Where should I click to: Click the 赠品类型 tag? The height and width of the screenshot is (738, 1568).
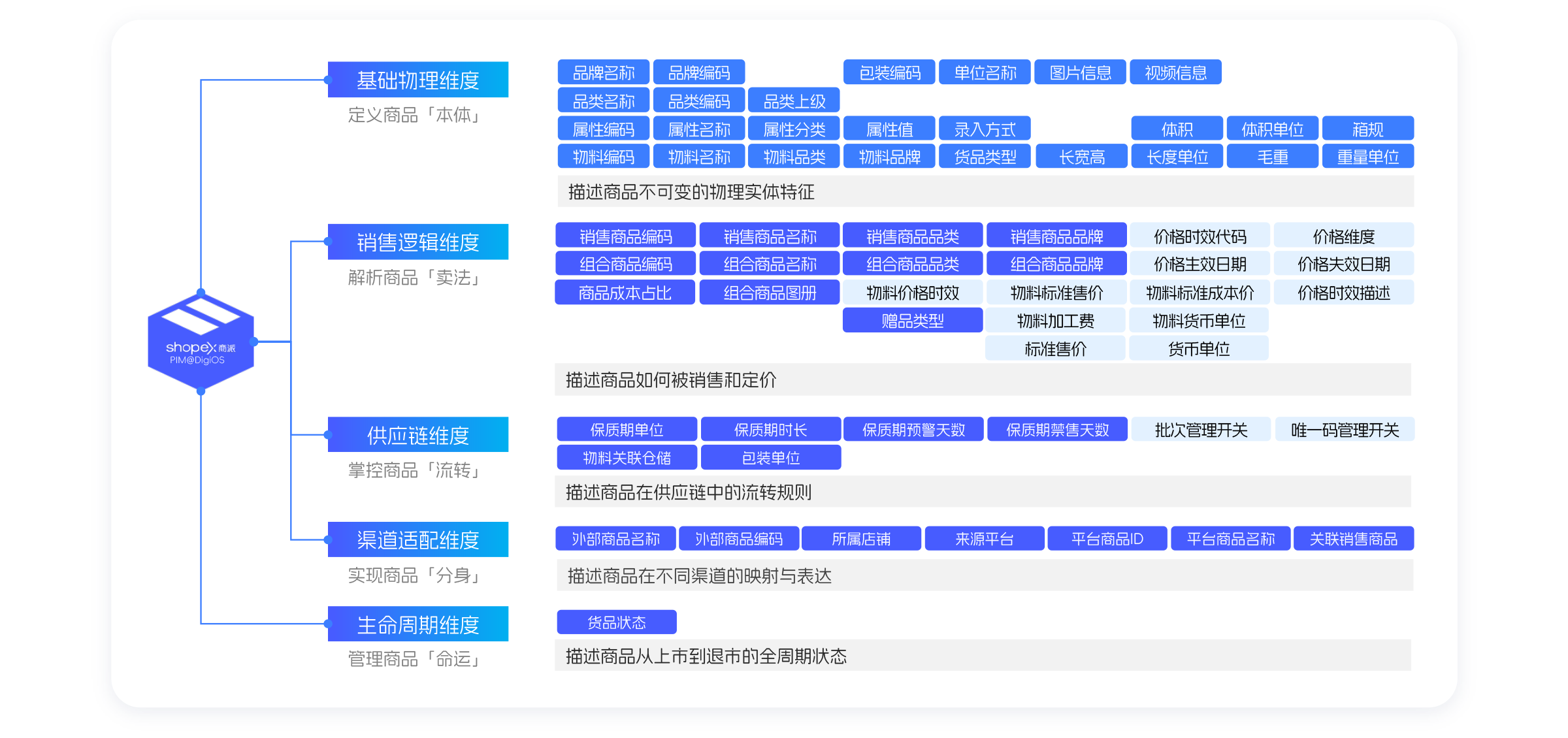(913, 320)
